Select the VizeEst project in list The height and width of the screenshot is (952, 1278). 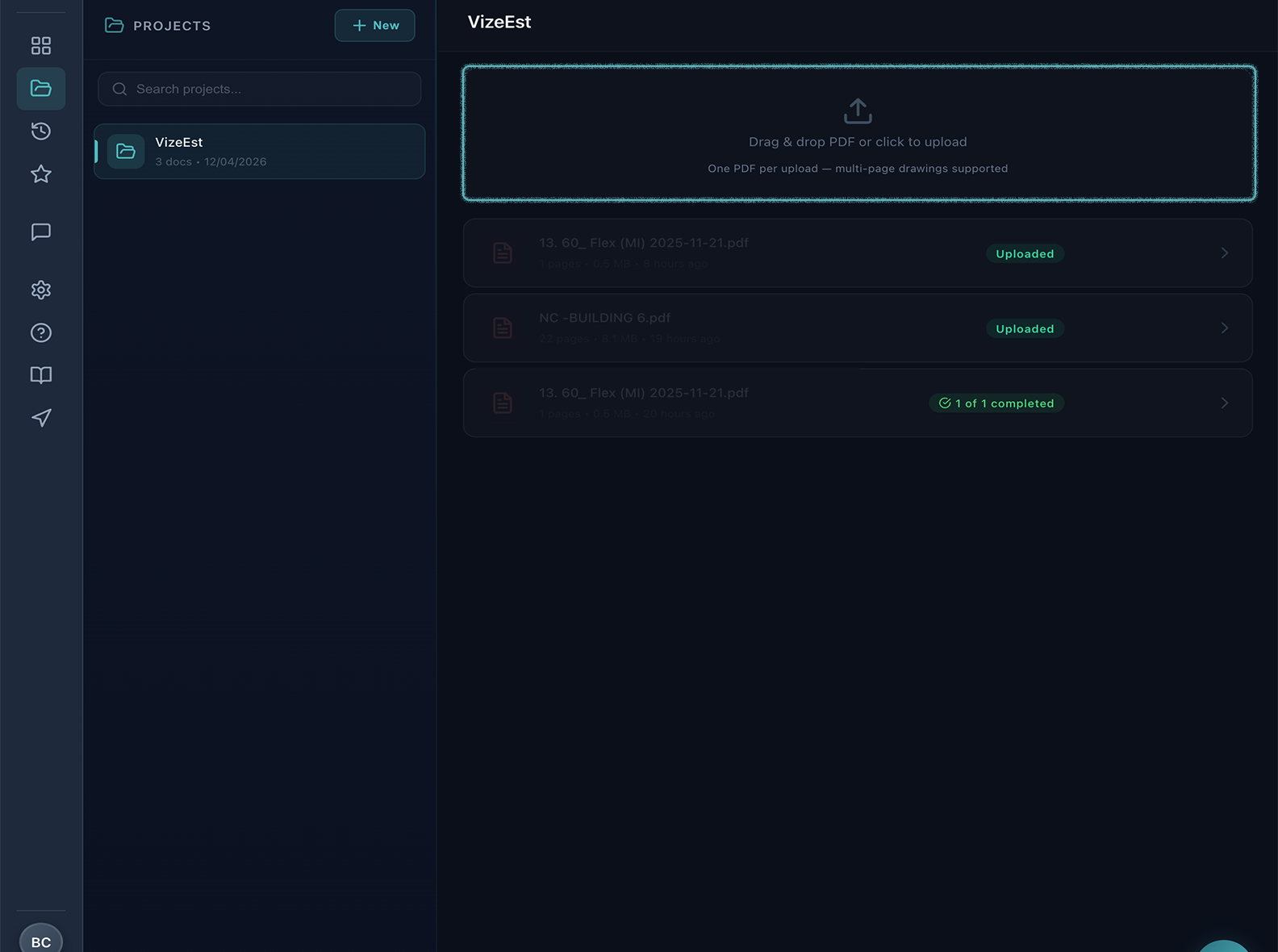pos(260,151)
